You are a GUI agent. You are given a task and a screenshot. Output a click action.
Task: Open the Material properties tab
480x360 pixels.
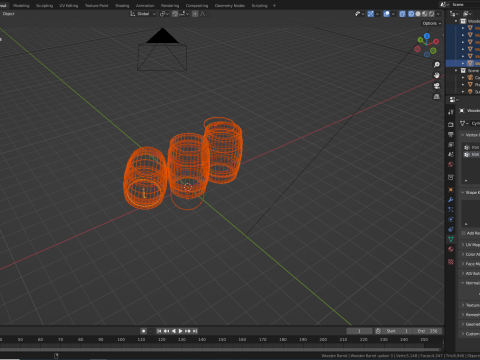(x=451, y=249)
